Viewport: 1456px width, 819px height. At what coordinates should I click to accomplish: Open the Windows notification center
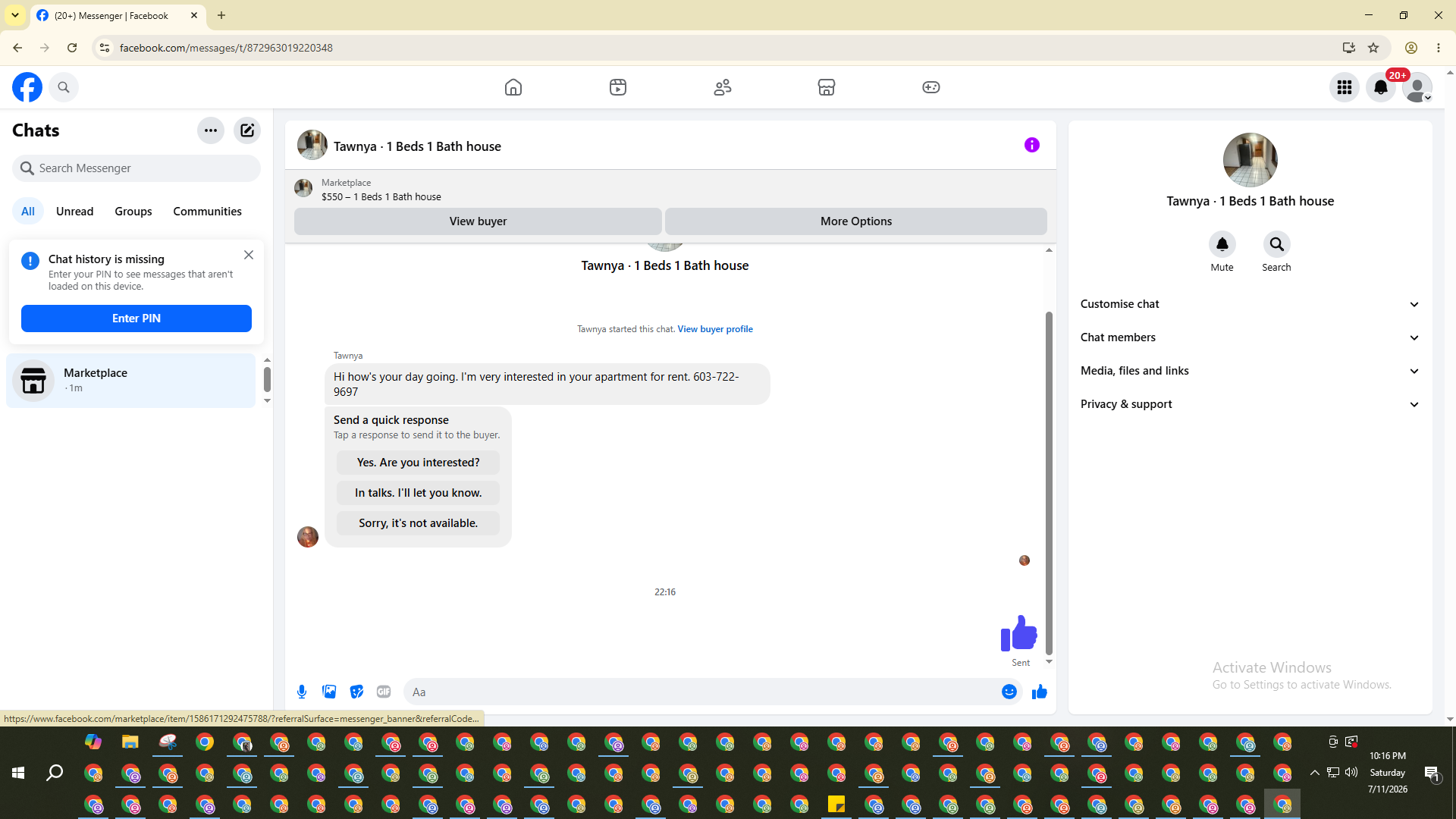(1432, 773)
